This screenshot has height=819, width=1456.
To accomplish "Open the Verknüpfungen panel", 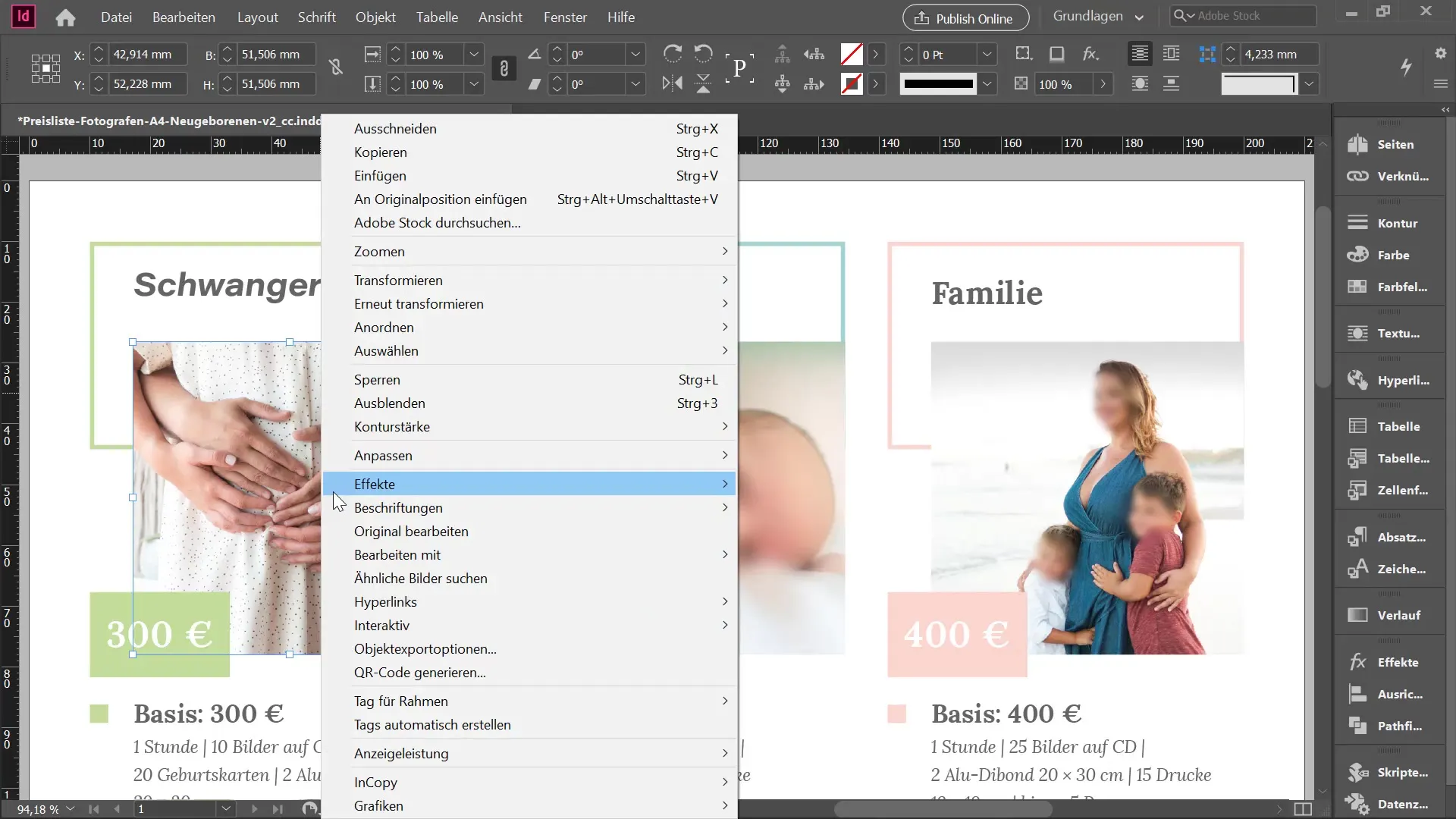I will click(1389, 176).
